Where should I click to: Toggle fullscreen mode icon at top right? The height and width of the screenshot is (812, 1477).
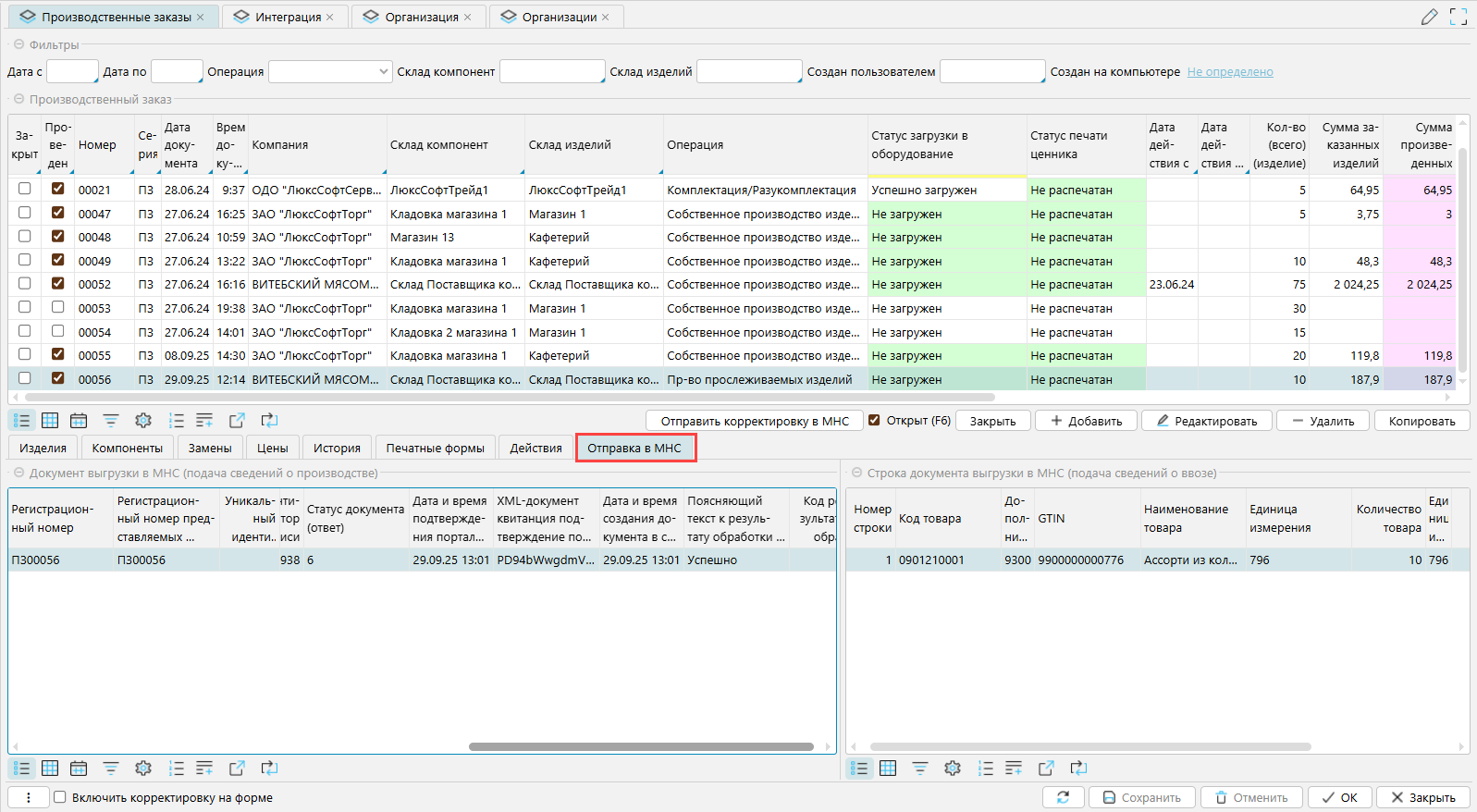tap(1459, 17)
